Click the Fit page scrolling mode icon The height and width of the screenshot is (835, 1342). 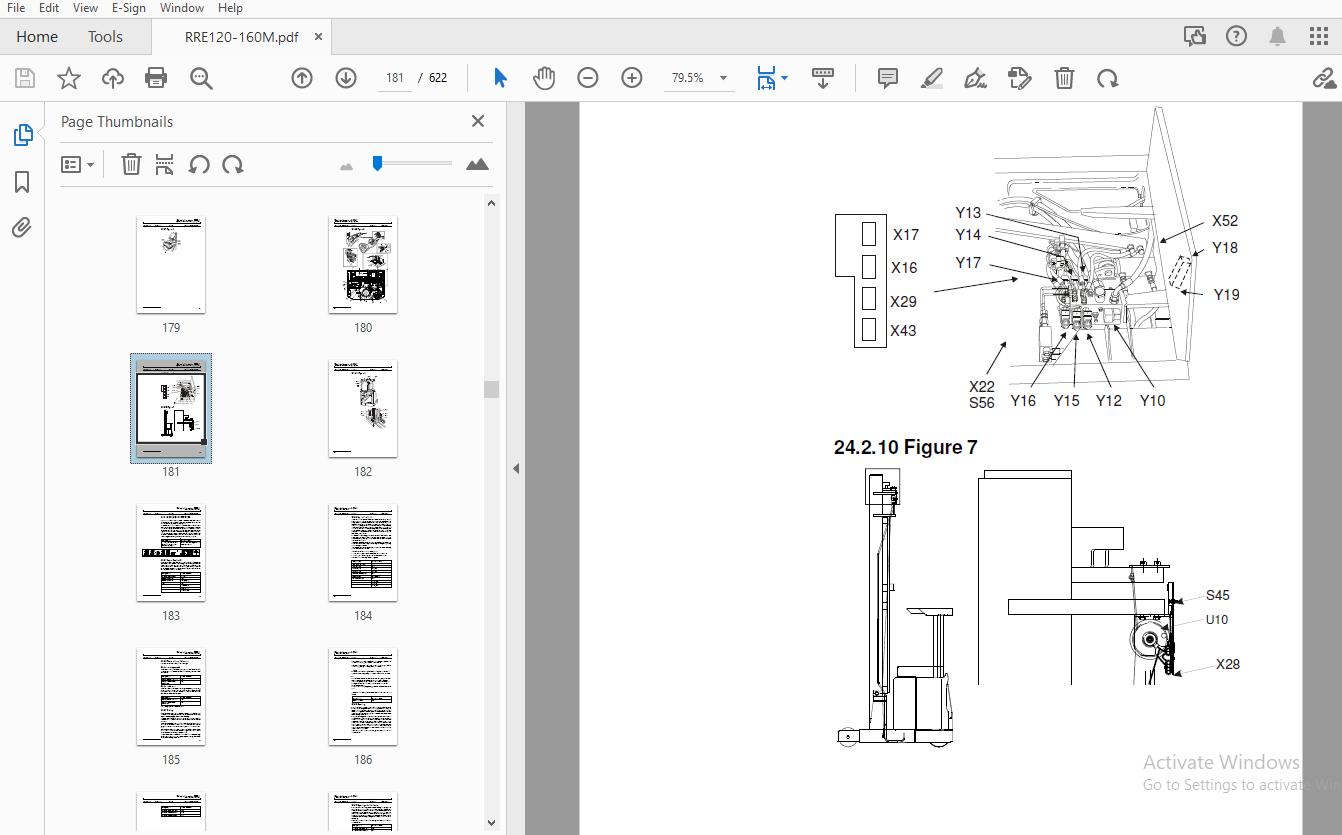[767, 78]
